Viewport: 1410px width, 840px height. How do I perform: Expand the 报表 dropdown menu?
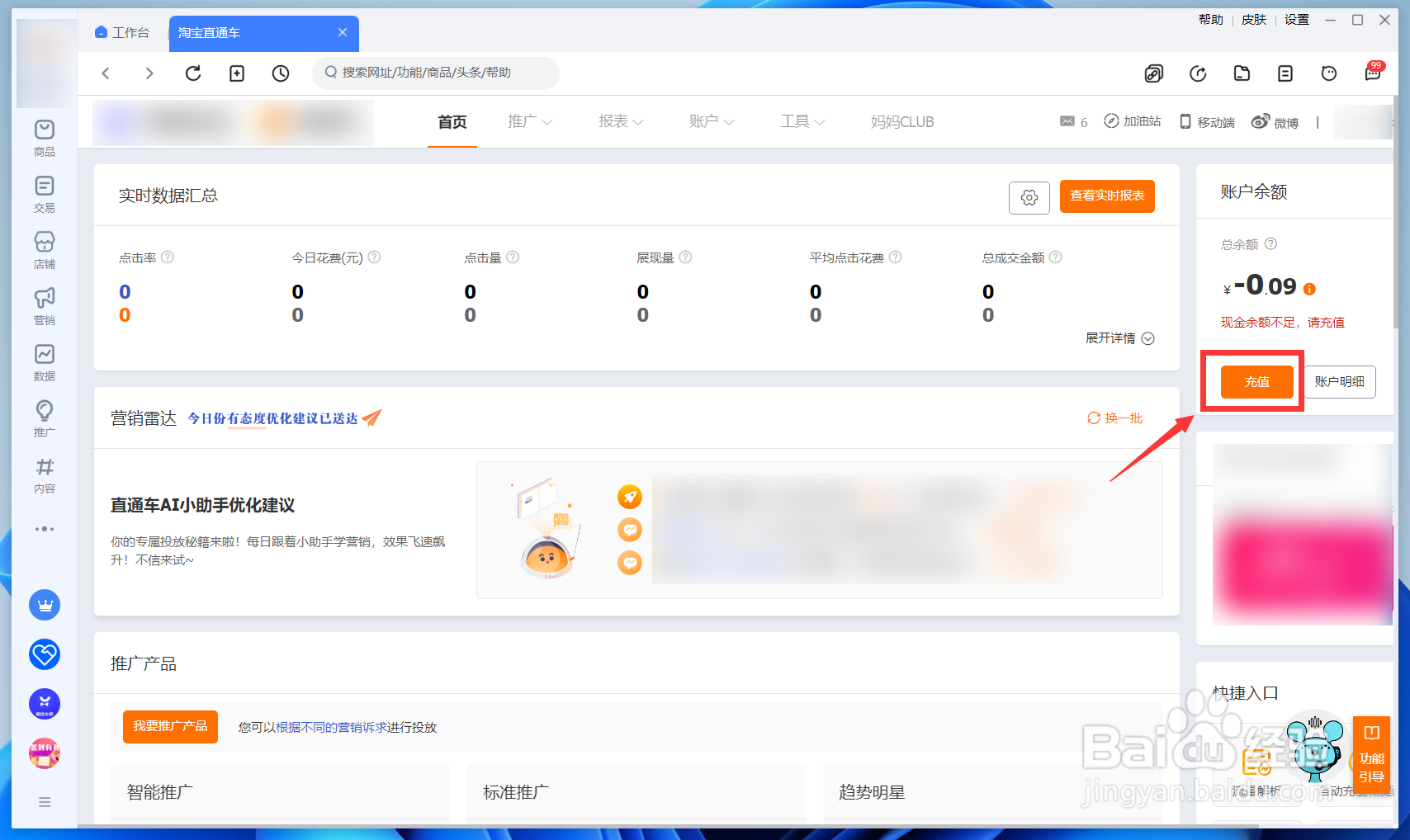pyautogui.click(x=621, y=121)
